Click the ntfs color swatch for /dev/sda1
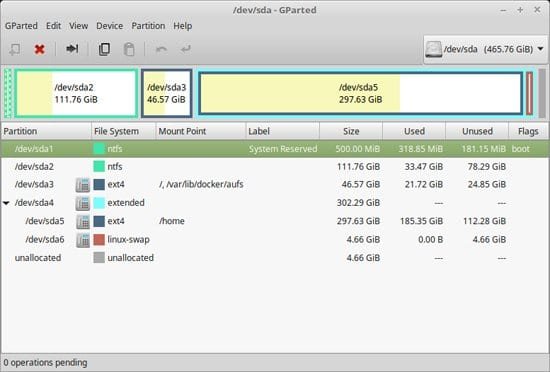 pyautogui.click(x=99, y=149)
